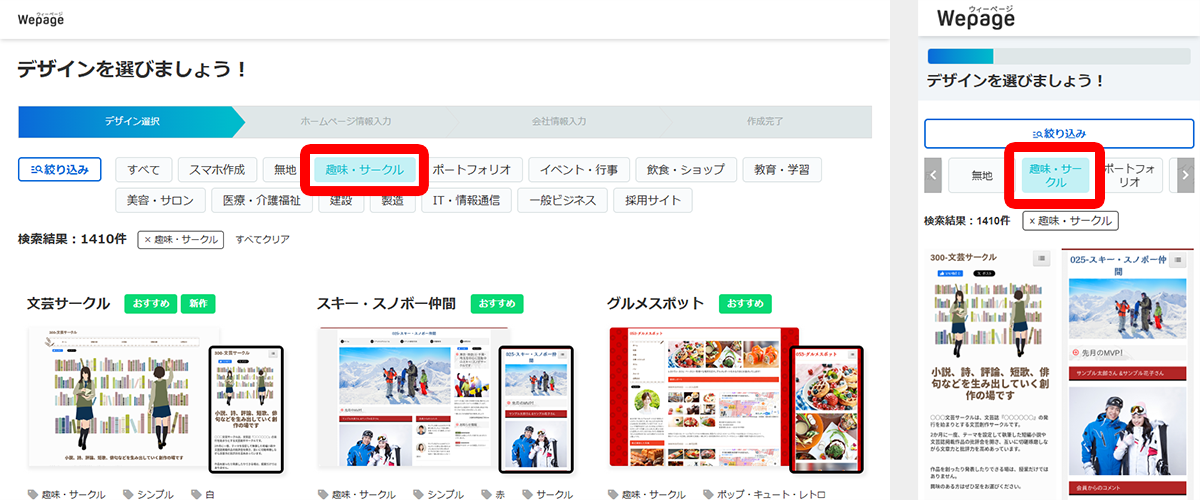Select the IT・情報通信 category
Image resolution: width=1200 pixels, height=500 pixels.
coord(467,200)
